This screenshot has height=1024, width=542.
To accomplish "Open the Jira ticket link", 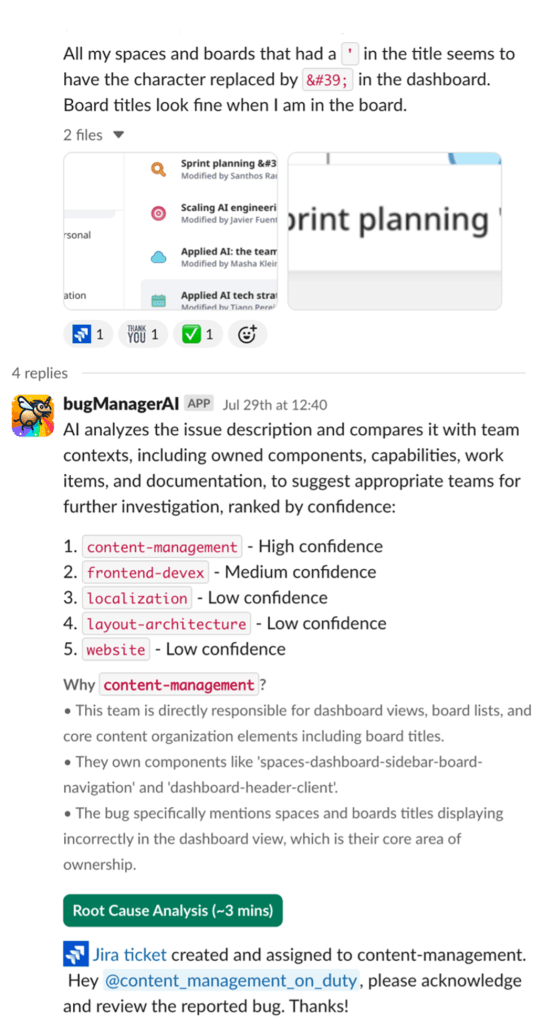I will (130, 955).
